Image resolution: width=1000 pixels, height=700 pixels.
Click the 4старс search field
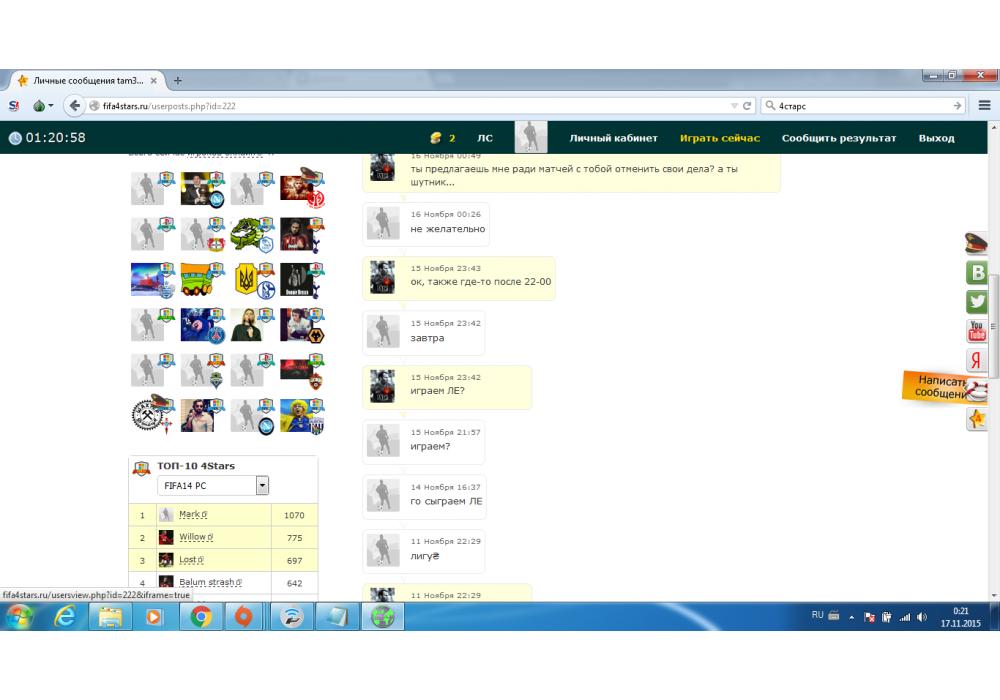click(860, 105)
